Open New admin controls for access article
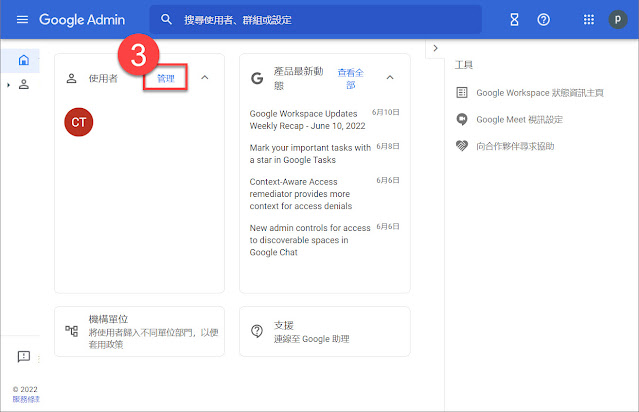The height and width of the screenshot is (412, 639). (310, 240)
